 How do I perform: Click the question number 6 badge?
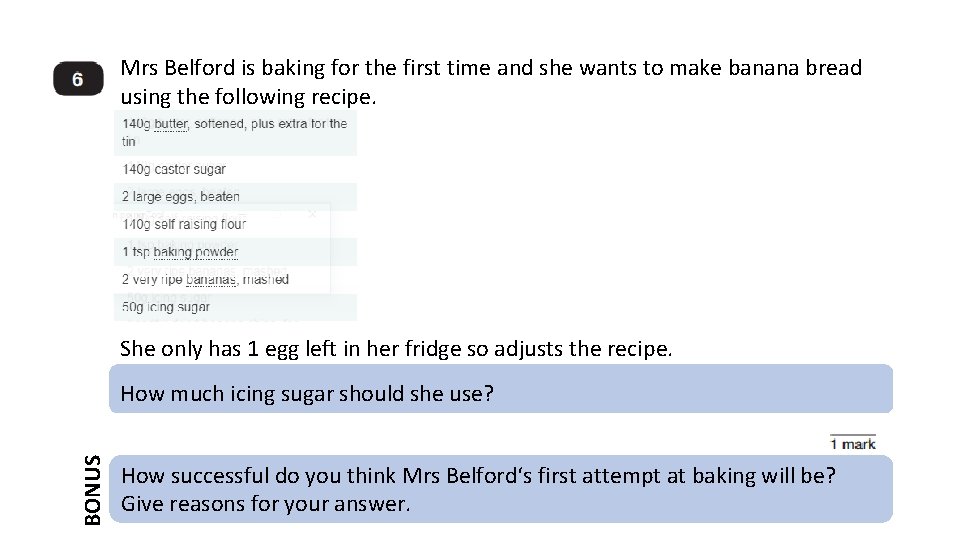tap(78, 81)
